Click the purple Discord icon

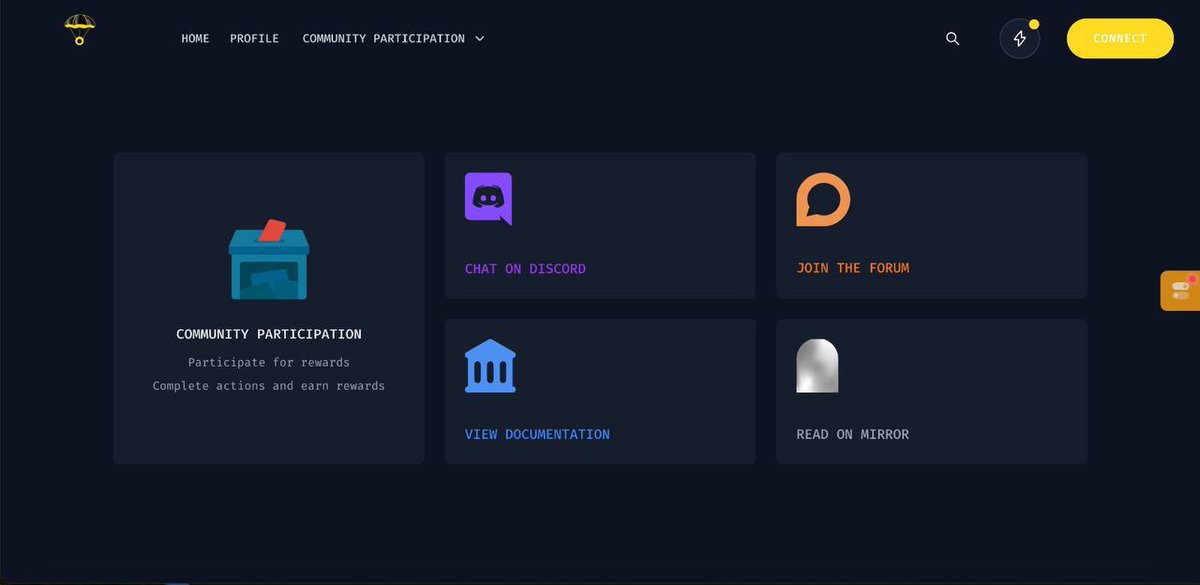coord(487,198)
